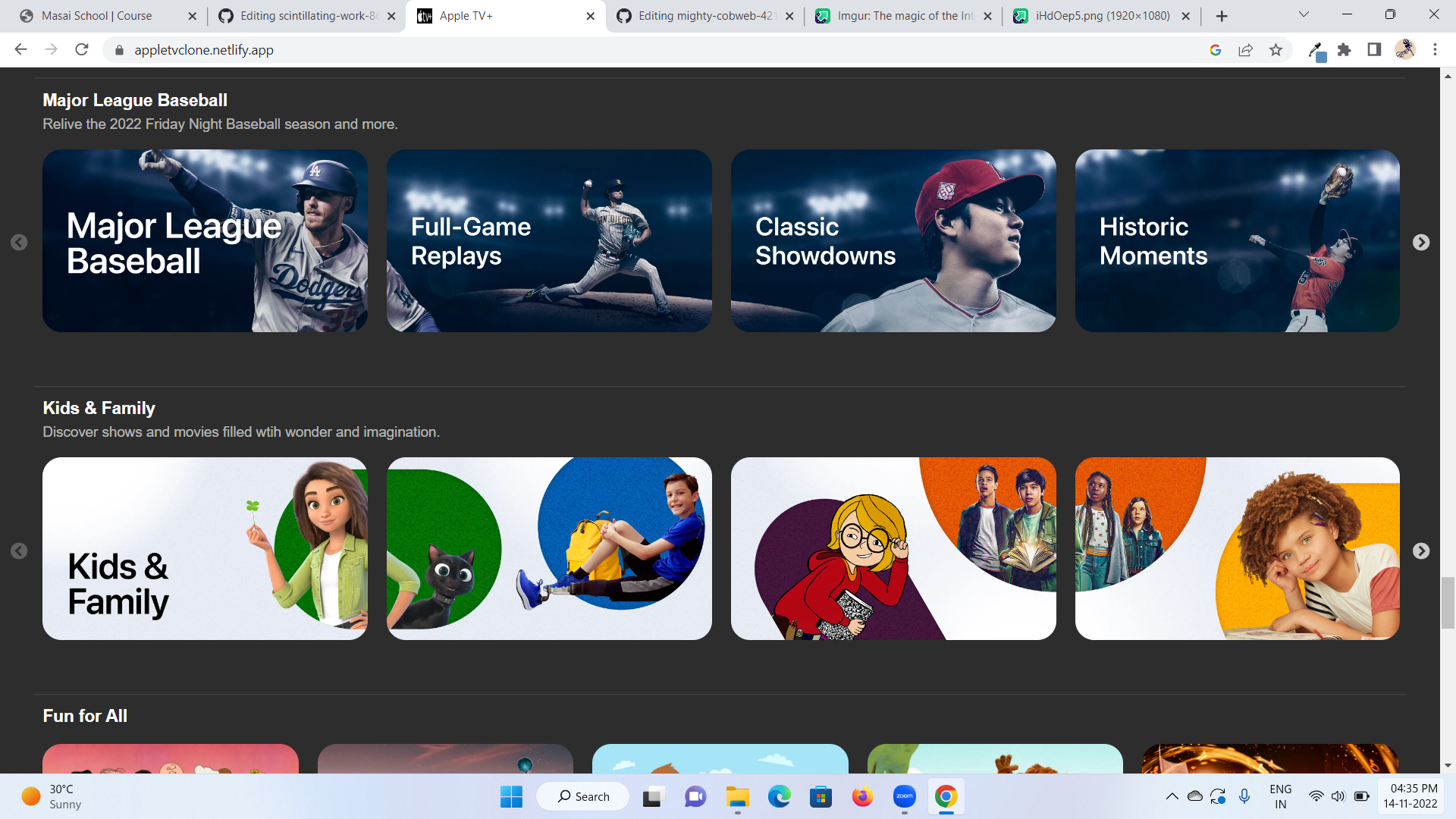Click the page share icon
Screen dimensions: 1456x819
(1245, 50)
